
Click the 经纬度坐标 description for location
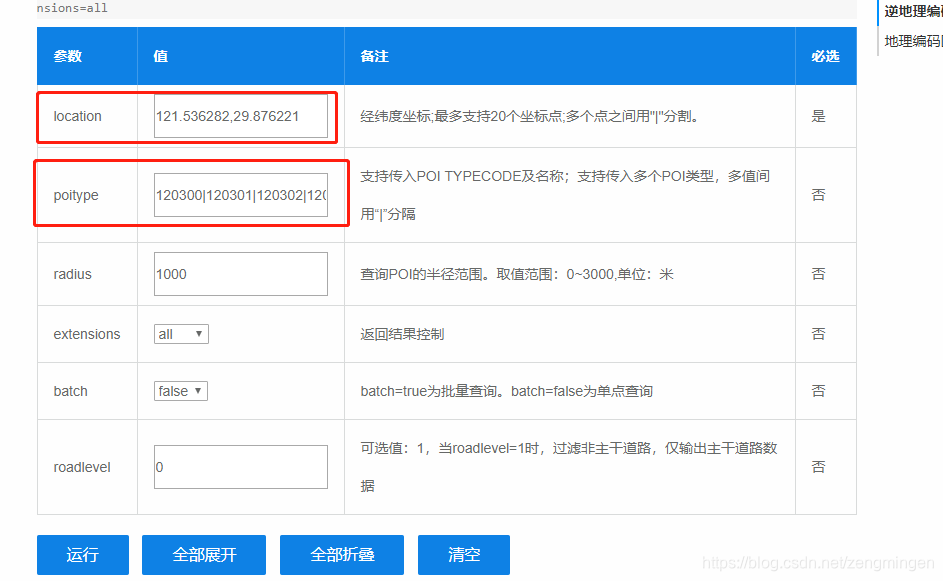pos(530,116)
